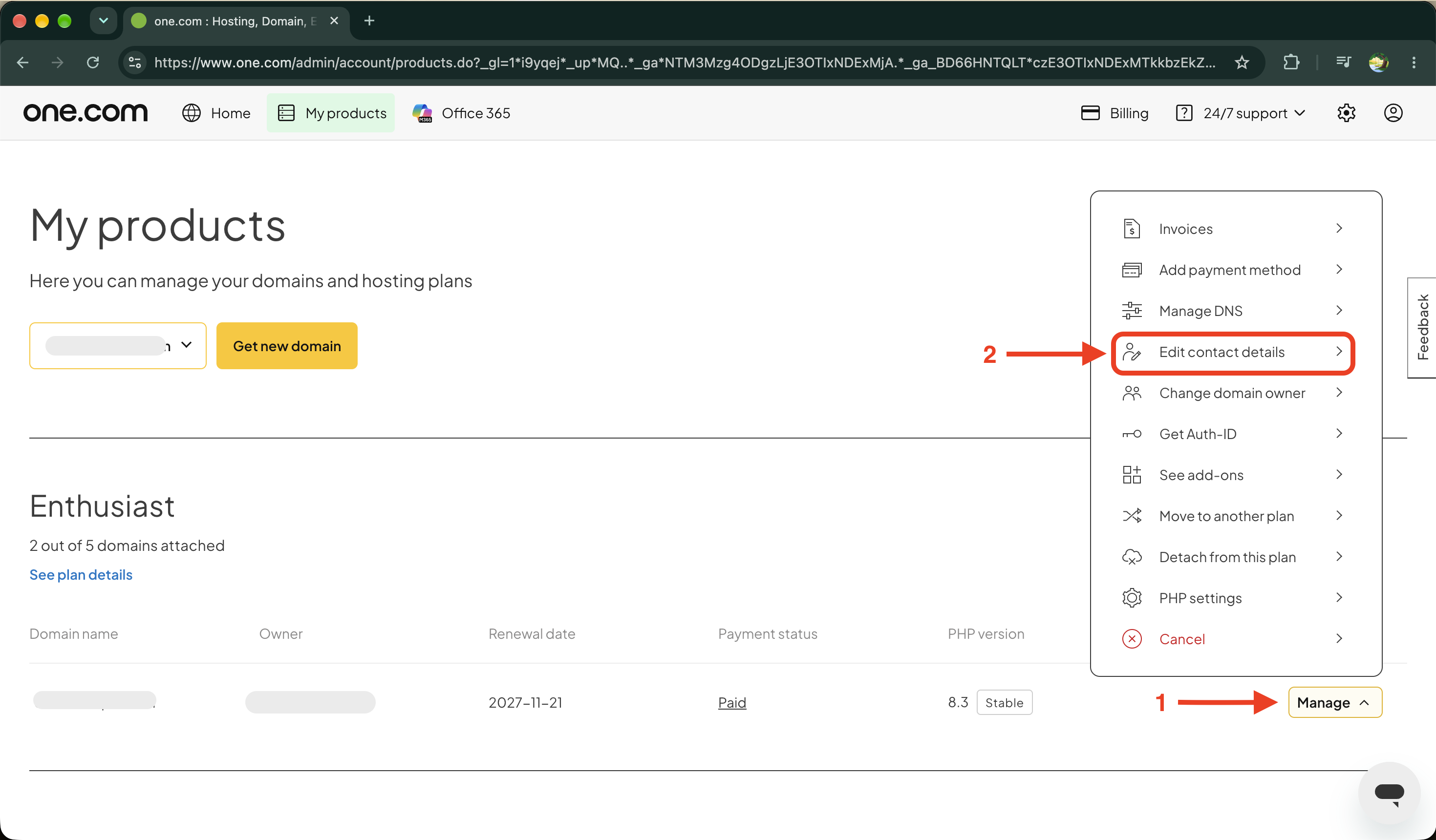The width and height of the screenshot is (1436, 840).
Task: Click the Manage DNS sliders icon
Action: (x=1132, y=311)
